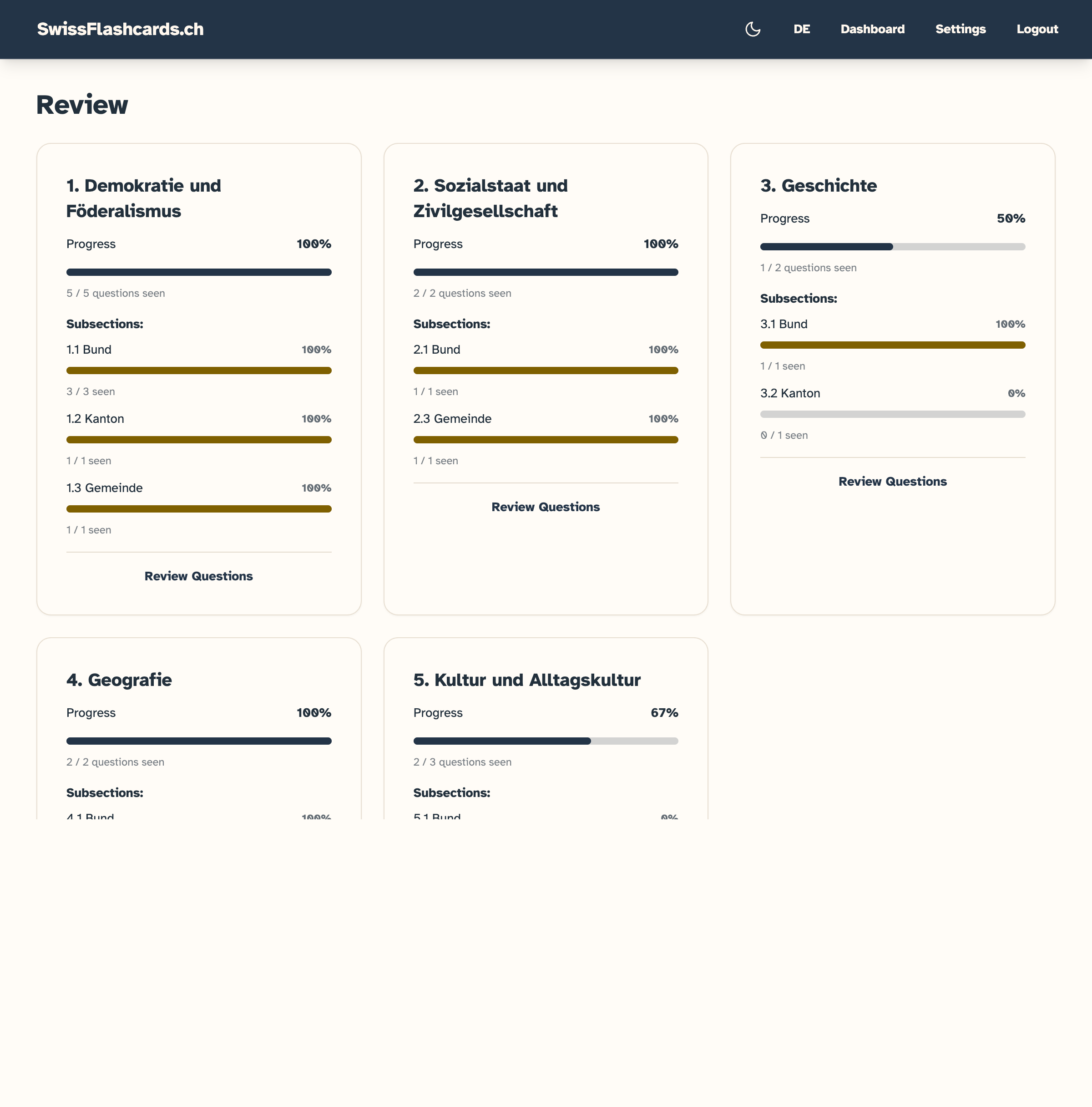Click '1 / 2 questions seen' text
Screen dimensions: 1092x1107
click(x=808, y=268)
